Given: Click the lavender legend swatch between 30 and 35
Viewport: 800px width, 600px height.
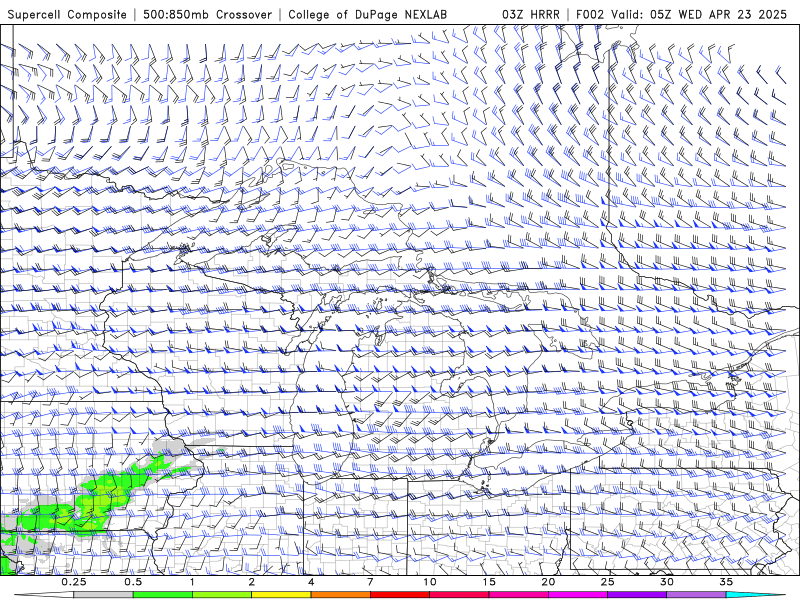Looking at the screenshot, I should point(696,595).
